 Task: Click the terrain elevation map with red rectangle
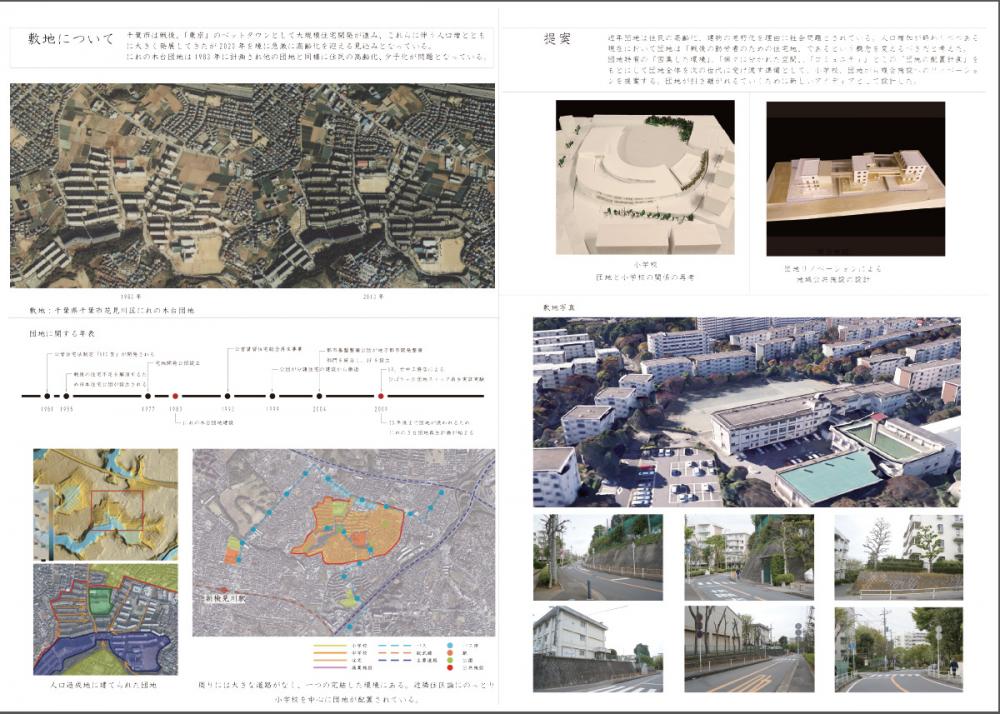tap(105, 504)
